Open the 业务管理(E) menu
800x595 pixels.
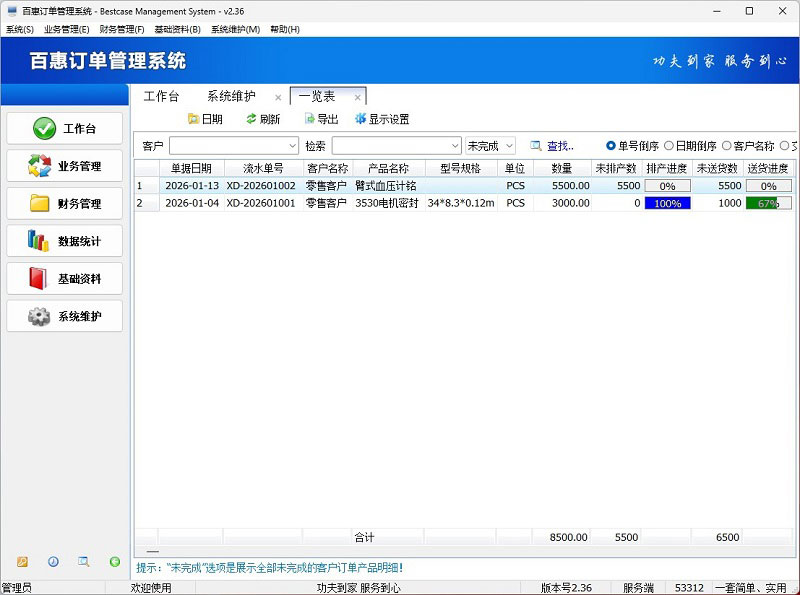pyautogui.click(x=66, y=29)
